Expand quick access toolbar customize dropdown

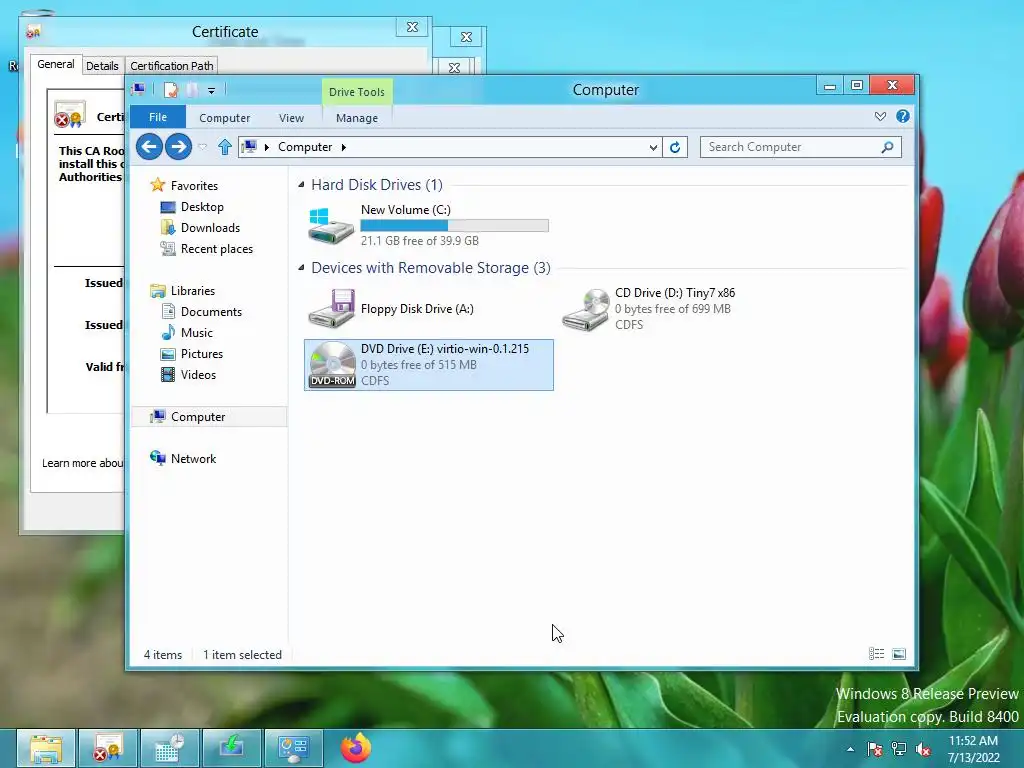[212, 91]
